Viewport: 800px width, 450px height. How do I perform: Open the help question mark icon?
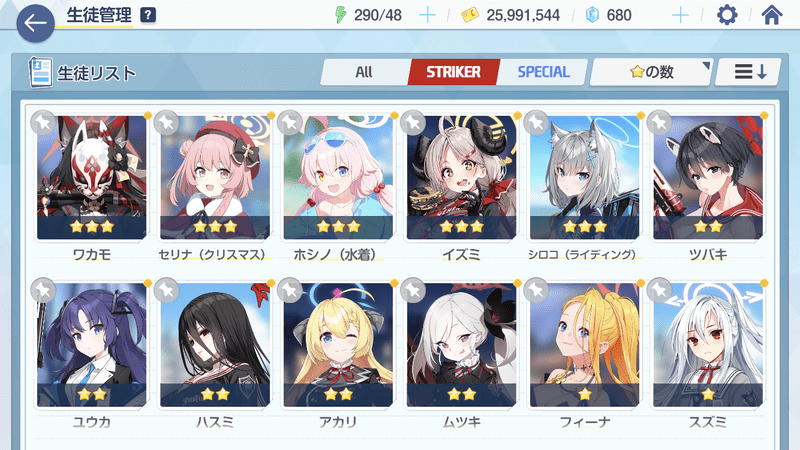click(148, 15)
